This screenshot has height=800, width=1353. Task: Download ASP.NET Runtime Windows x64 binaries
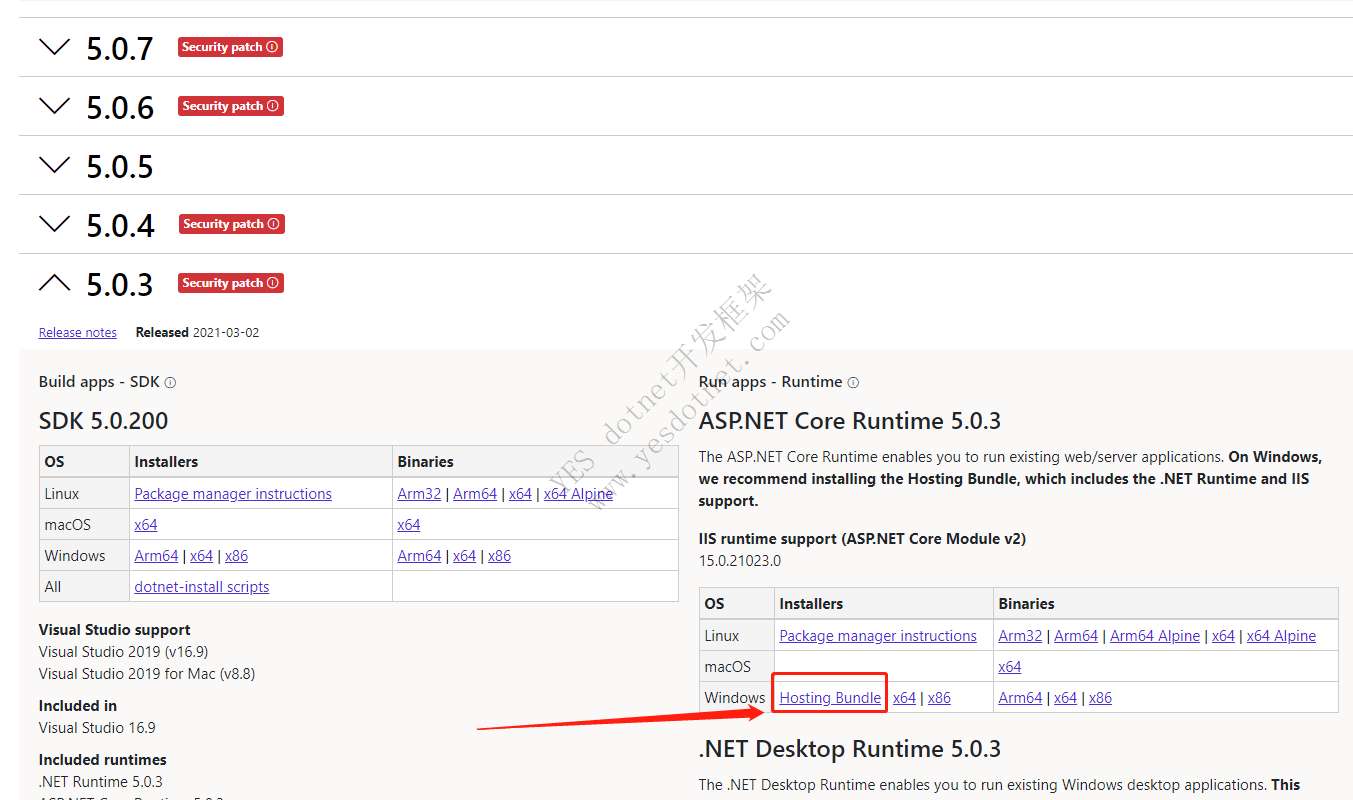[1066, 698]
